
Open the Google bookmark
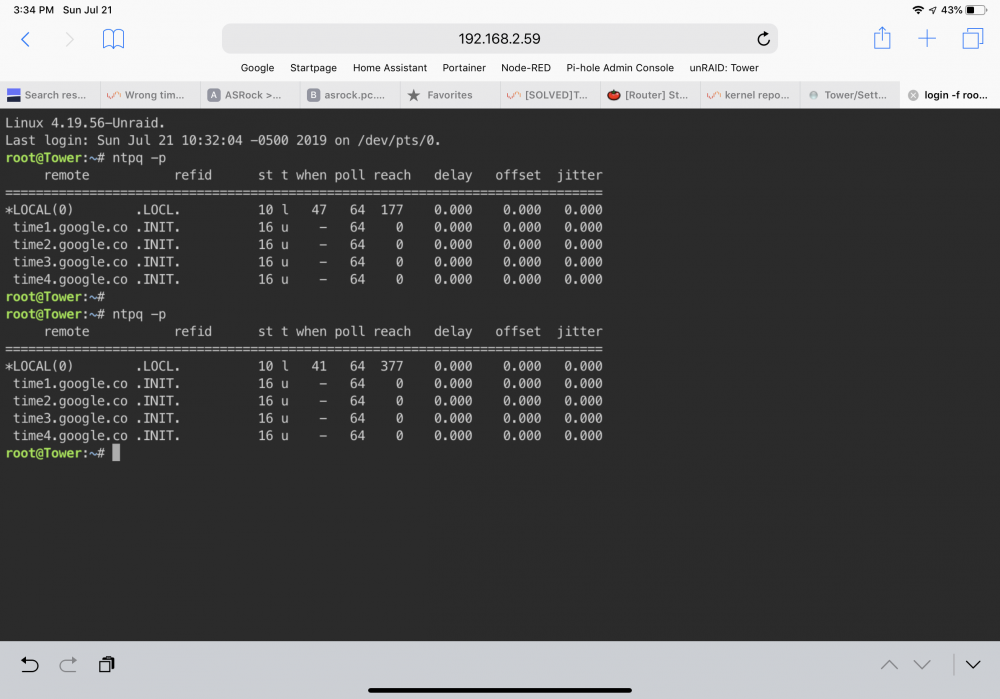[257, 68]
